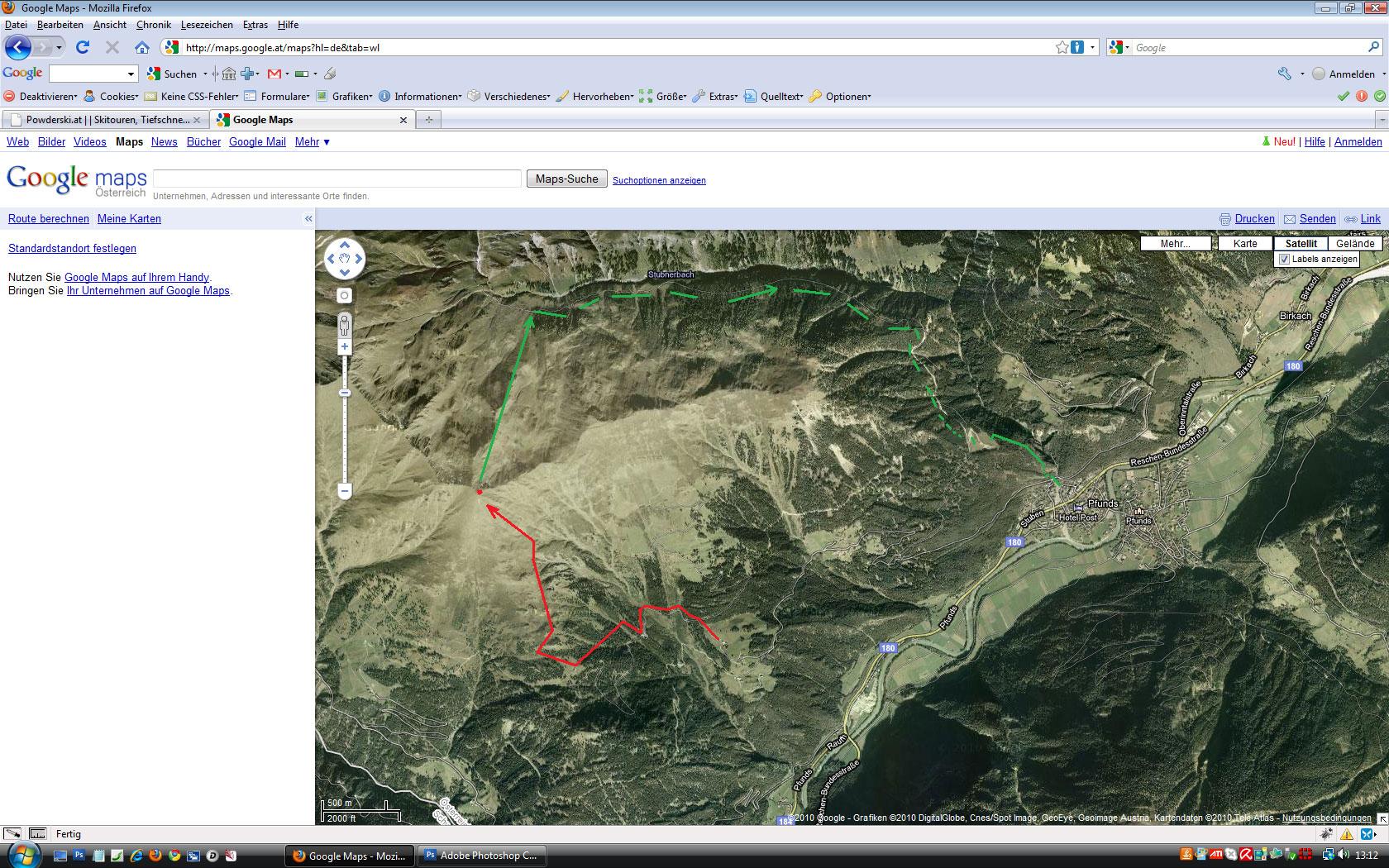Viewport: 1389px width, 868px height.
Task: Open Internet Explorer from the quick launch
Action: (136, 856)
